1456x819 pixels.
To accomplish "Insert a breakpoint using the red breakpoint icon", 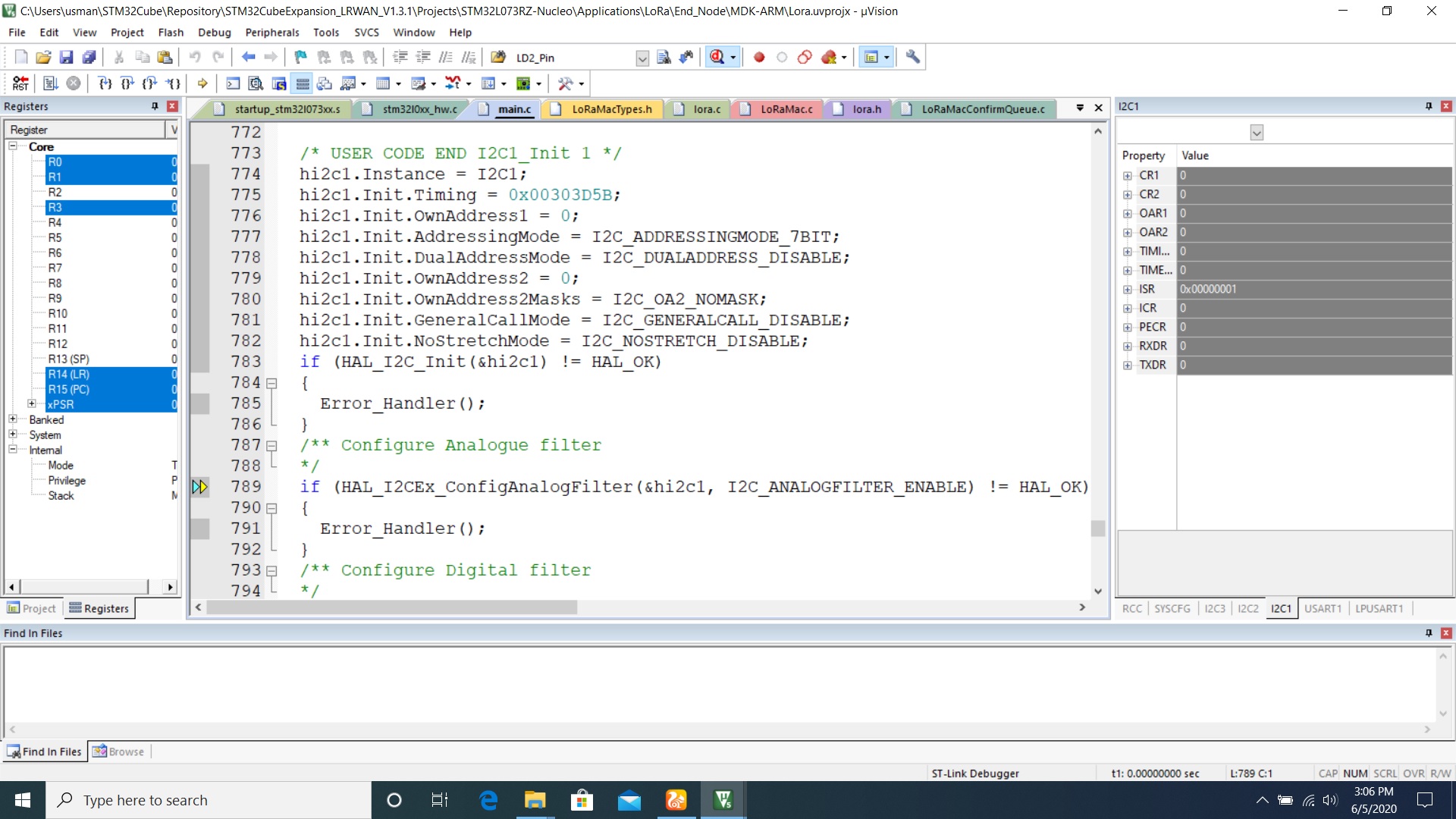I will pyautogui.click(x=760, y=57).
